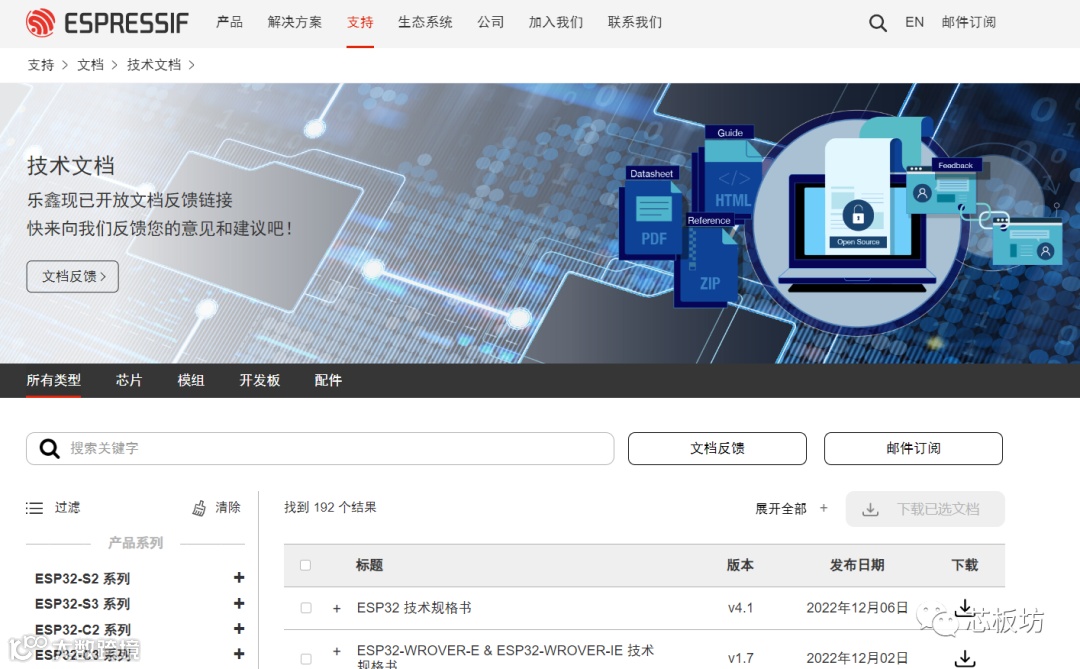Expand the ESP32-C3 系列 filter

(239, 653)
